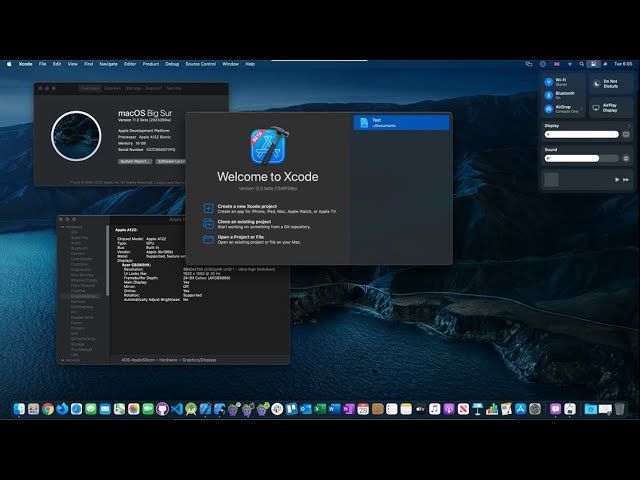Open Microsoft Word from the Dock

[x=334, y=409]
